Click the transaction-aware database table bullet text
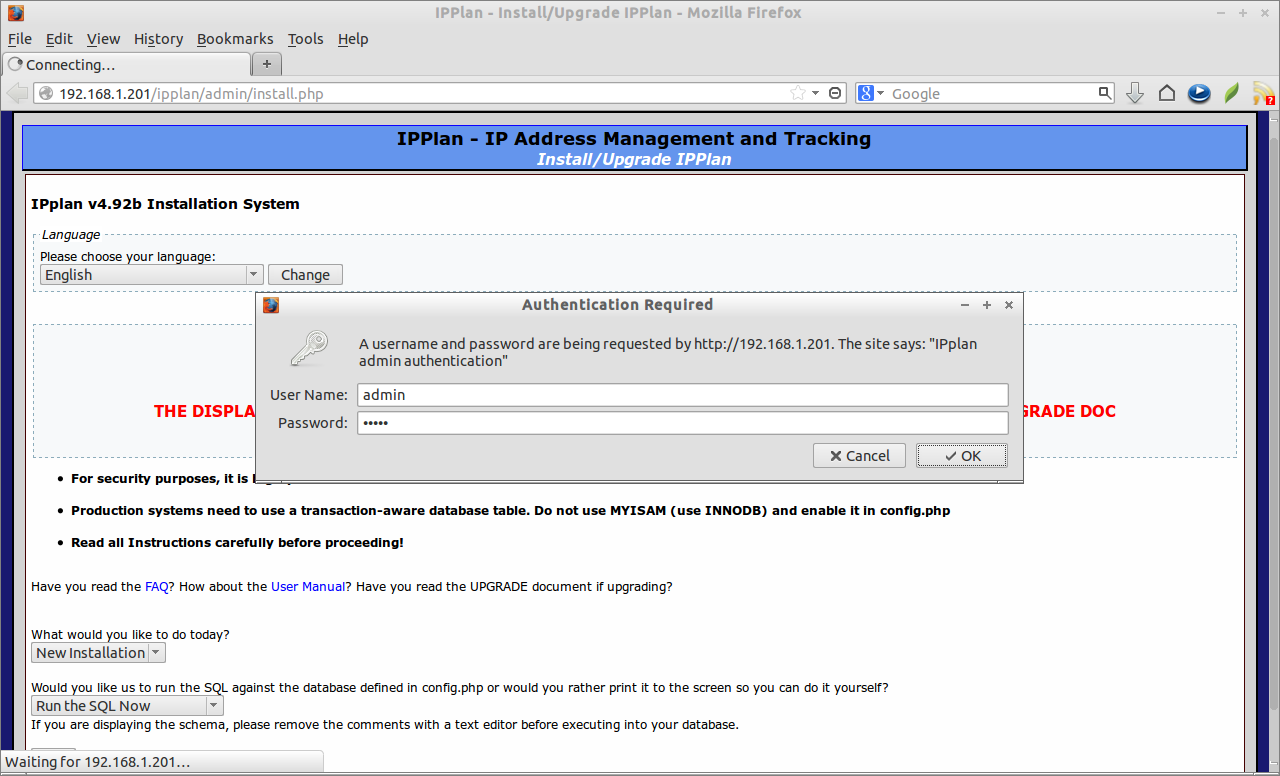 click(x=510, y=511)
